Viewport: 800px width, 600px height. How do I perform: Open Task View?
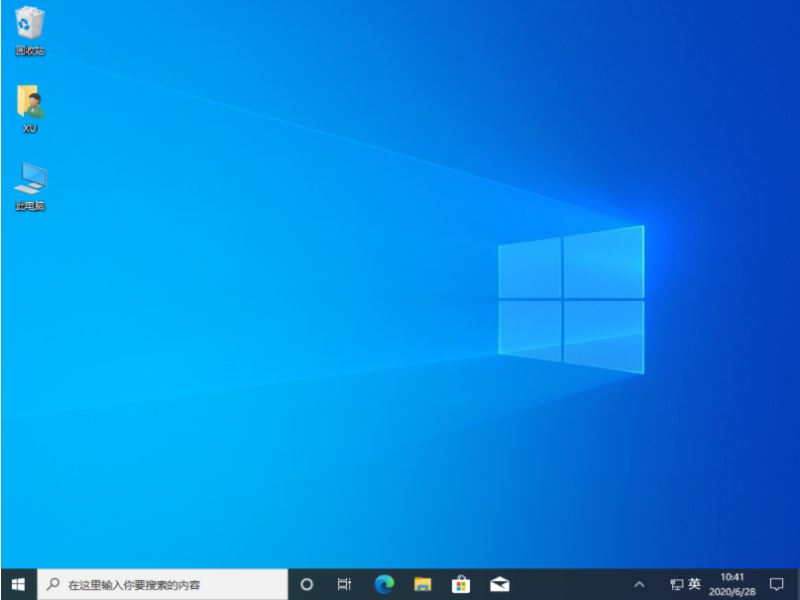point(345,583)
